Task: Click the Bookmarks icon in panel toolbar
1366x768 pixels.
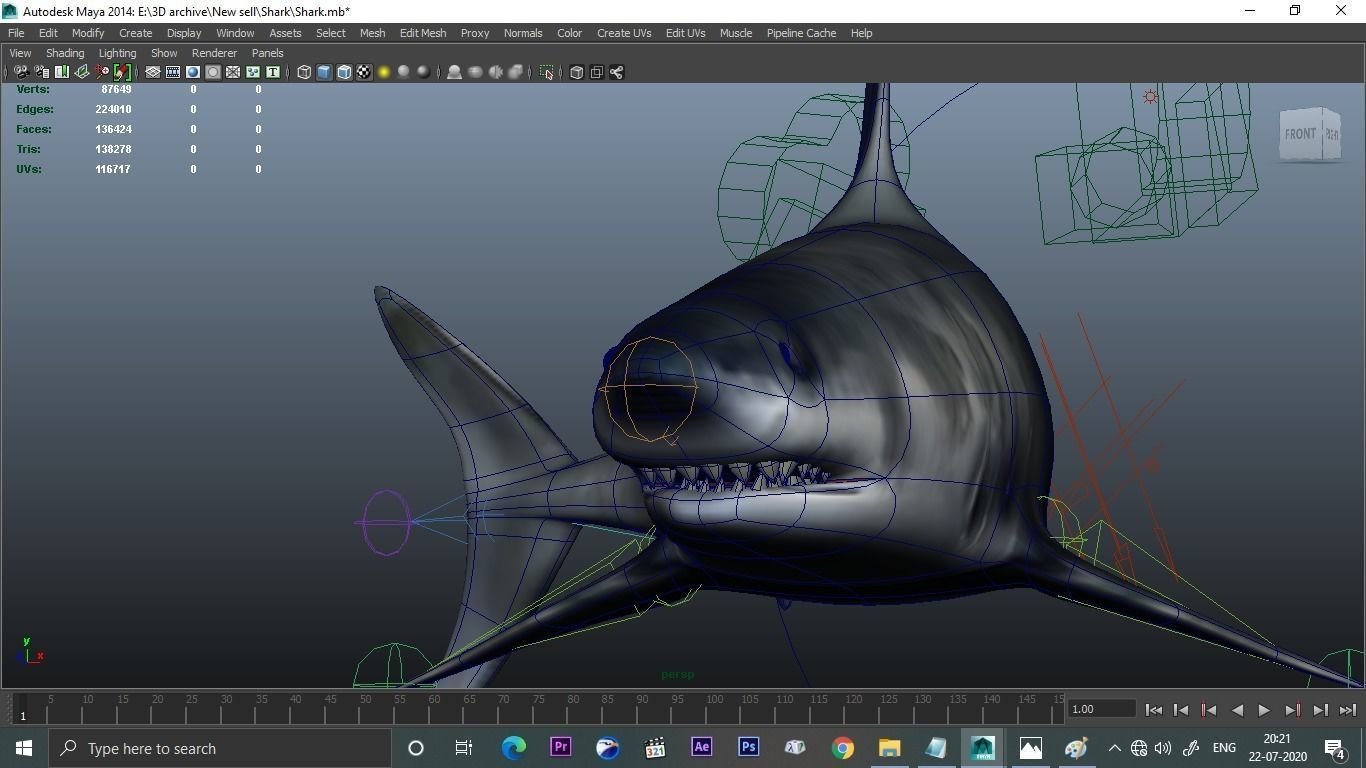Action: coord(62,72)
